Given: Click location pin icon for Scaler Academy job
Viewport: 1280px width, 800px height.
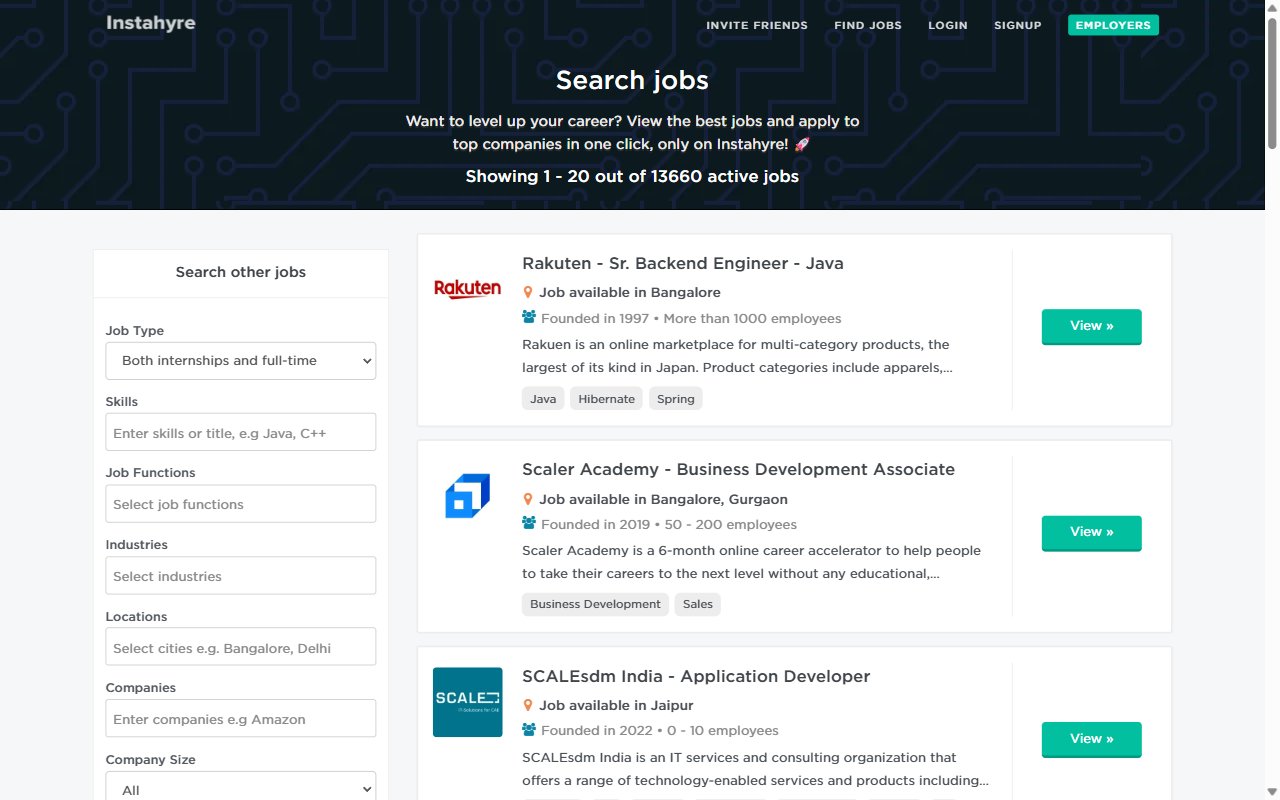Looking at the screenshot, I should [x=528, y=499].
